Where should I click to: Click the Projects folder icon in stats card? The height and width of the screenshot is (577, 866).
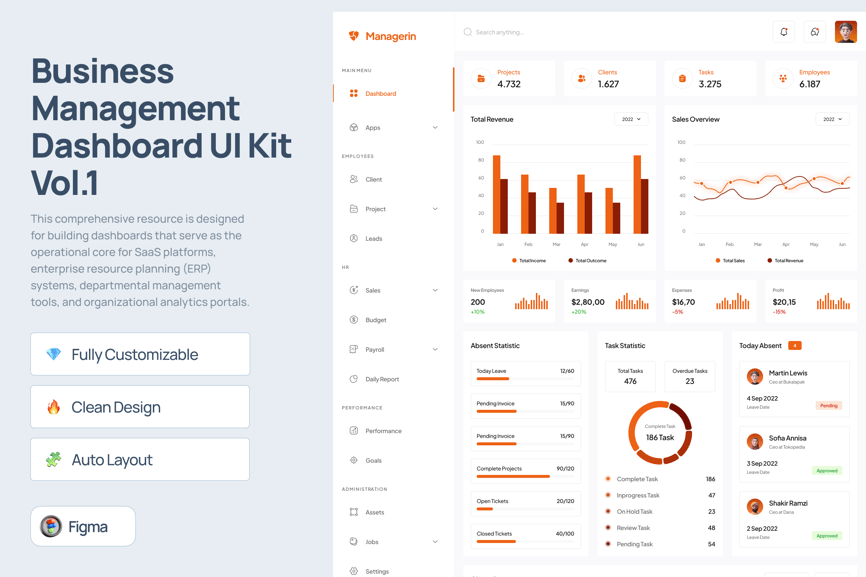[x=481, y=78]
